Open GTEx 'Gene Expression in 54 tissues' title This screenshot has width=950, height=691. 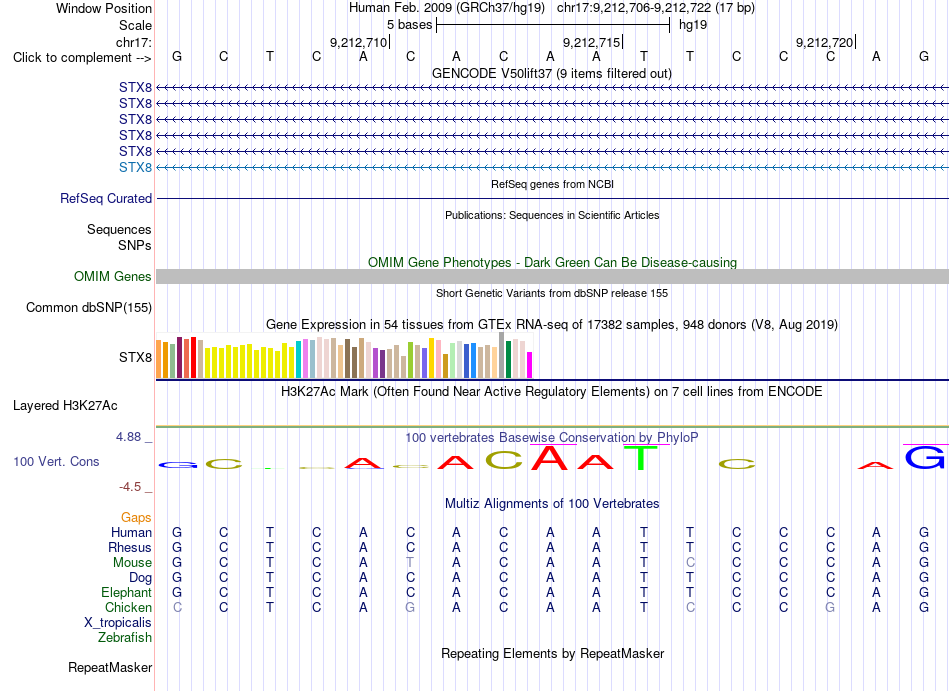click(x=552, y=325)
